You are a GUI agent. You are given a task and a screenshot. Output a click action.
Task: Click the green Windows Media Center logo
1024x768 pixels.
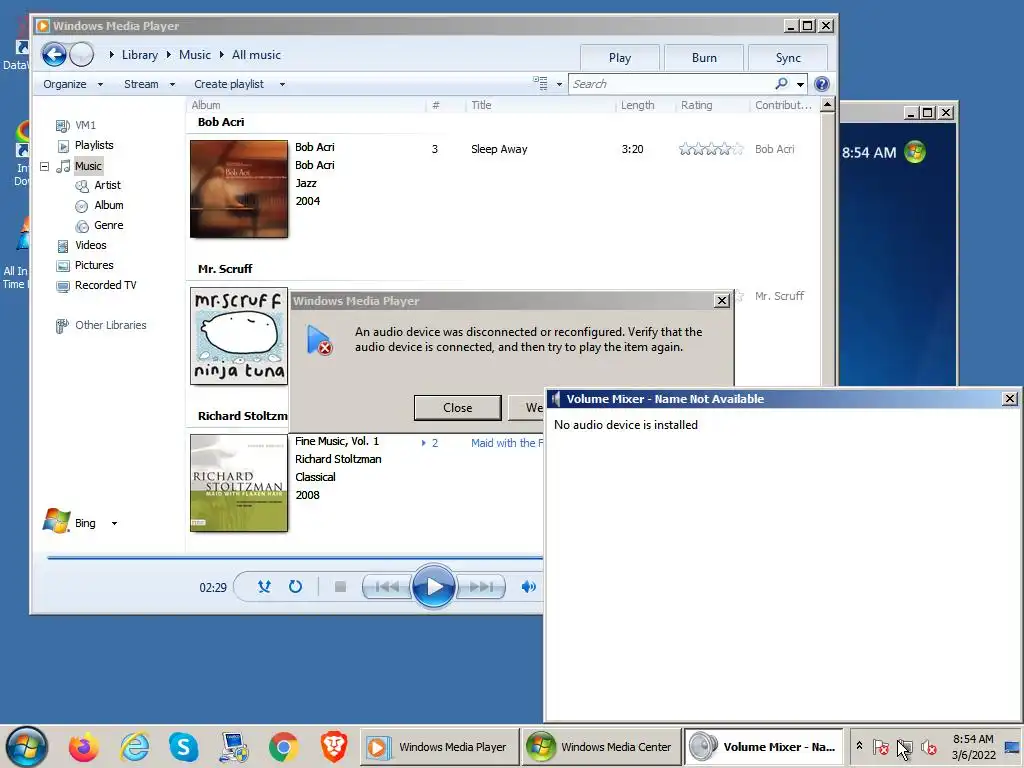915,152
